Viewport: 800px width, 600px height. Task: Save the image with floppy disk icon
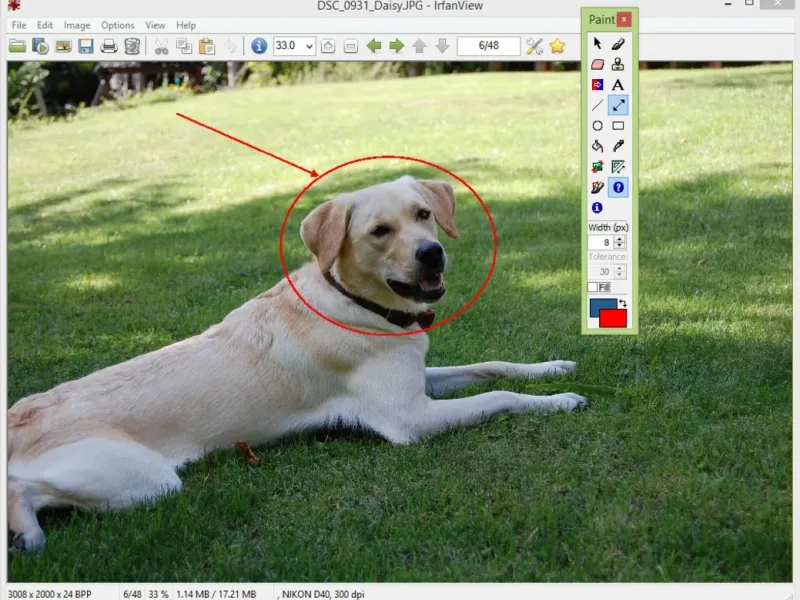coord(86,46)
